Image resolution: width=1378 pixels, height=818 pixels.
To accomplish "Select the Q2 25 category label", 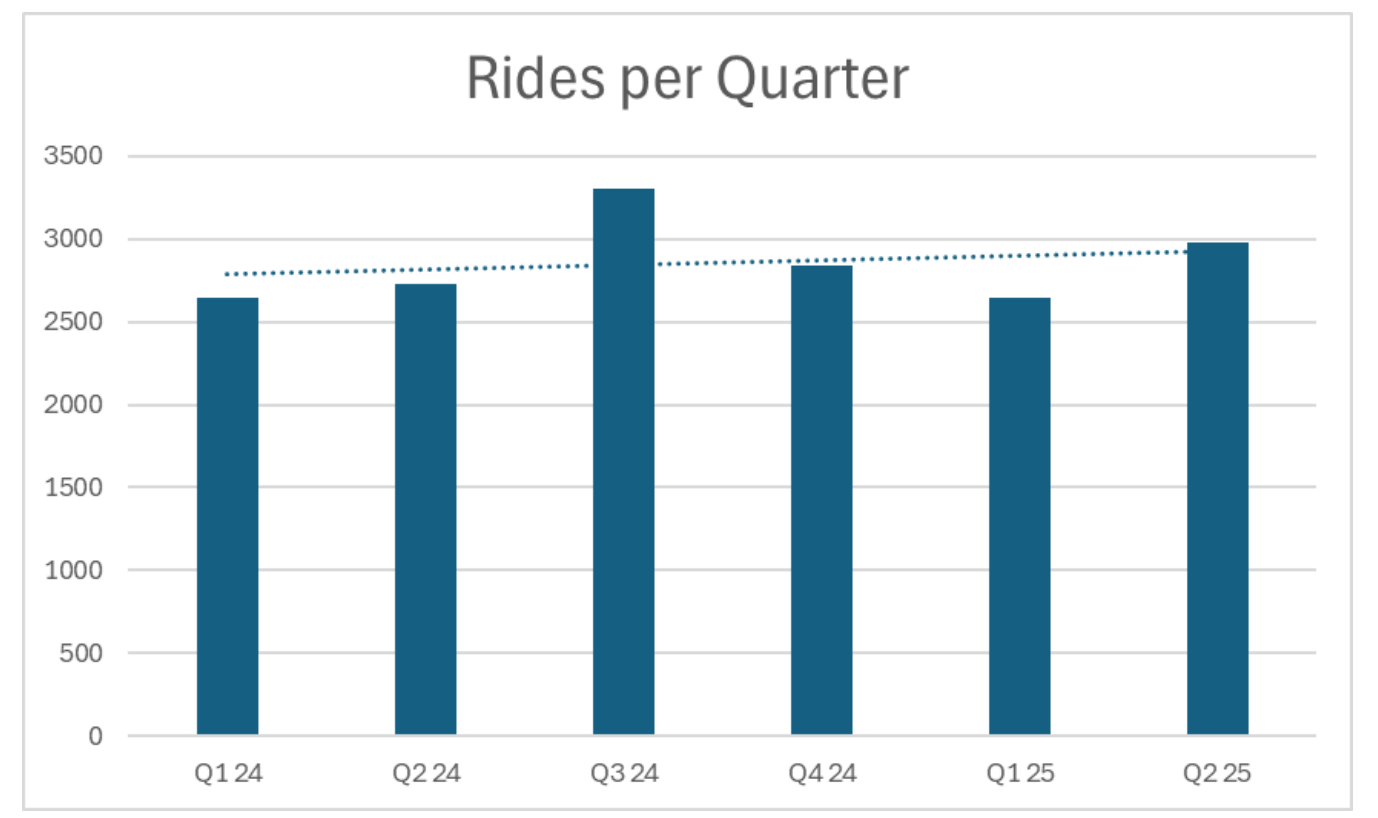I will (x=1217, y=774).
